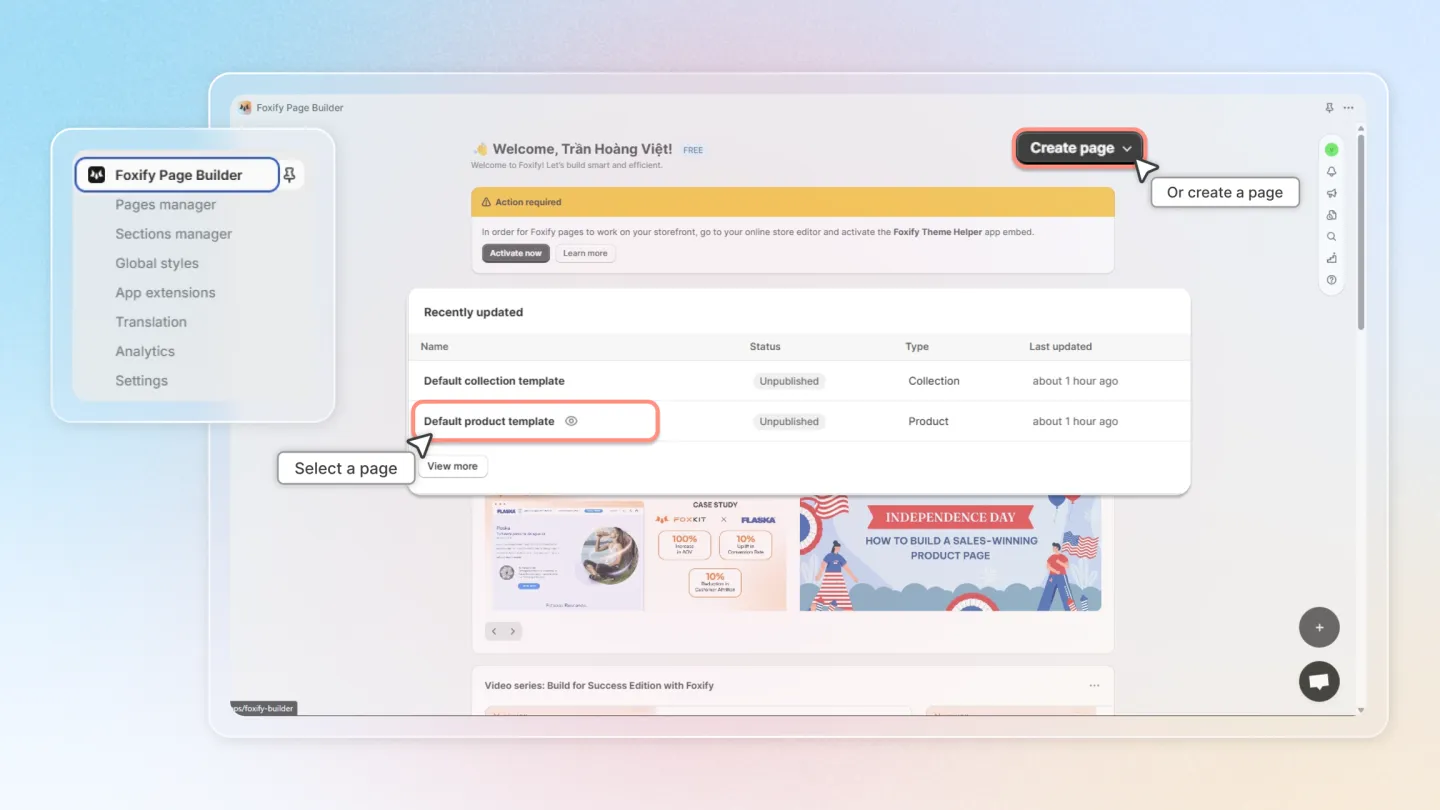Viewport: 1440px width, 810px height.
Task: Click the pin icon in the app header
Action: coord(1329,108)
